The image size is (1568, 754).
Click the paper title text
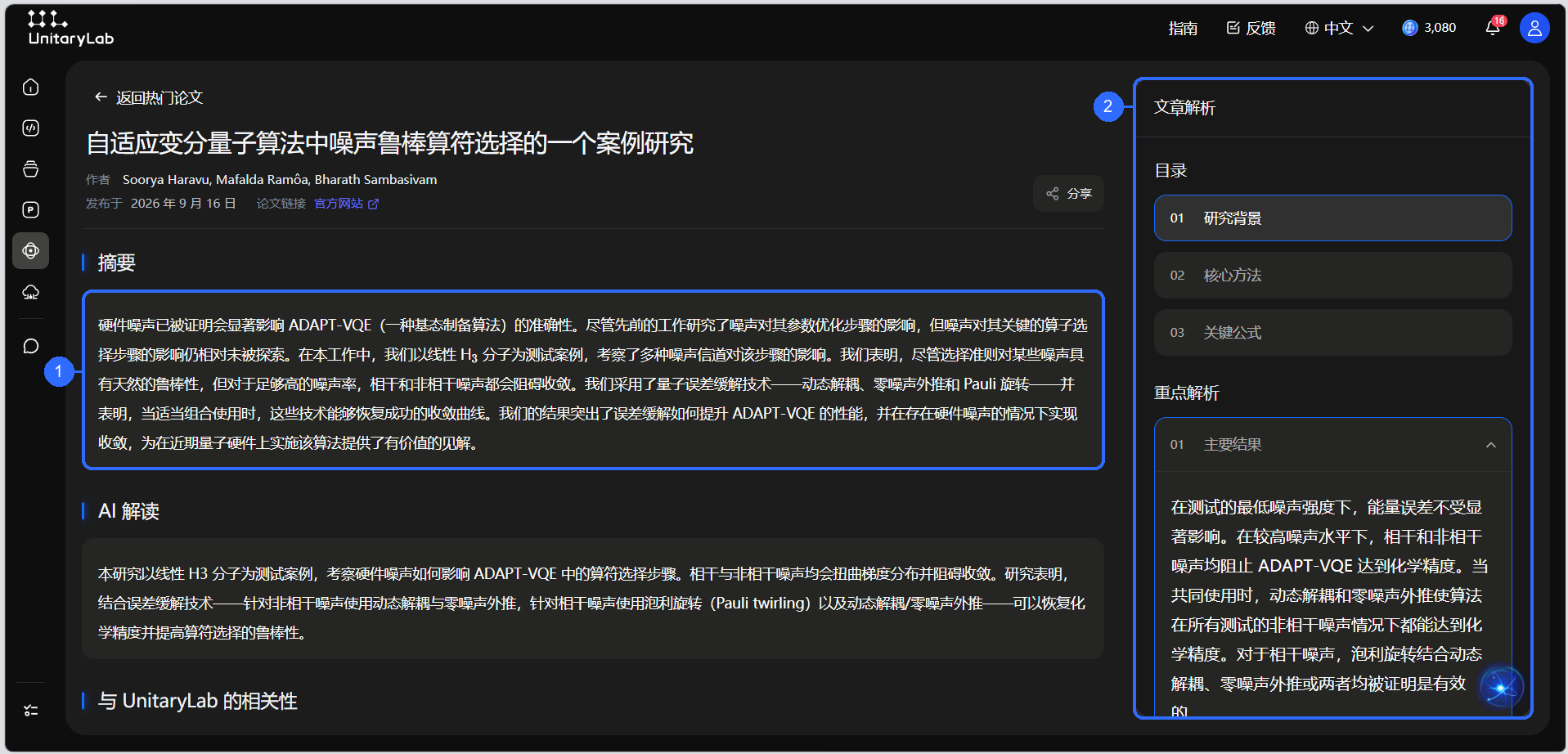tap(390, 143)
